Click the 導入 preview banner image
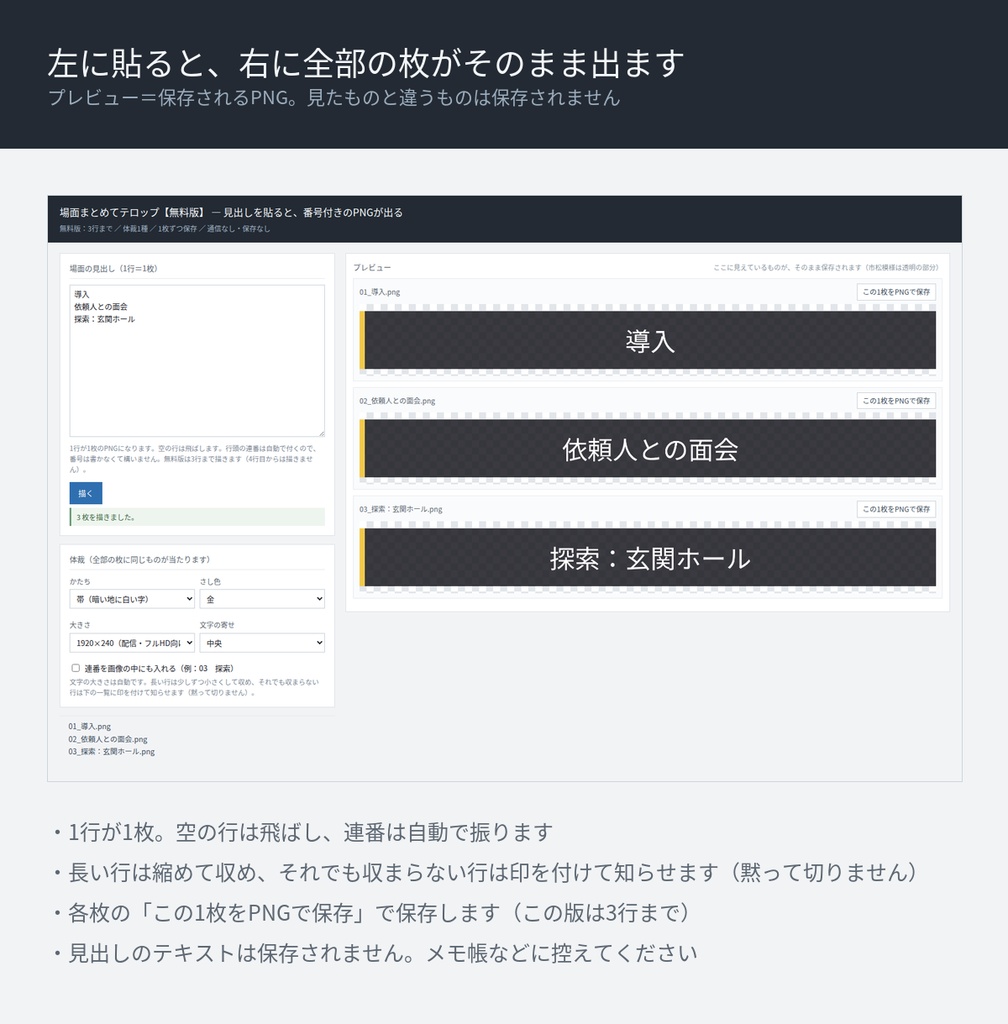This screenshot has height=1024, width=1008. 648,340
